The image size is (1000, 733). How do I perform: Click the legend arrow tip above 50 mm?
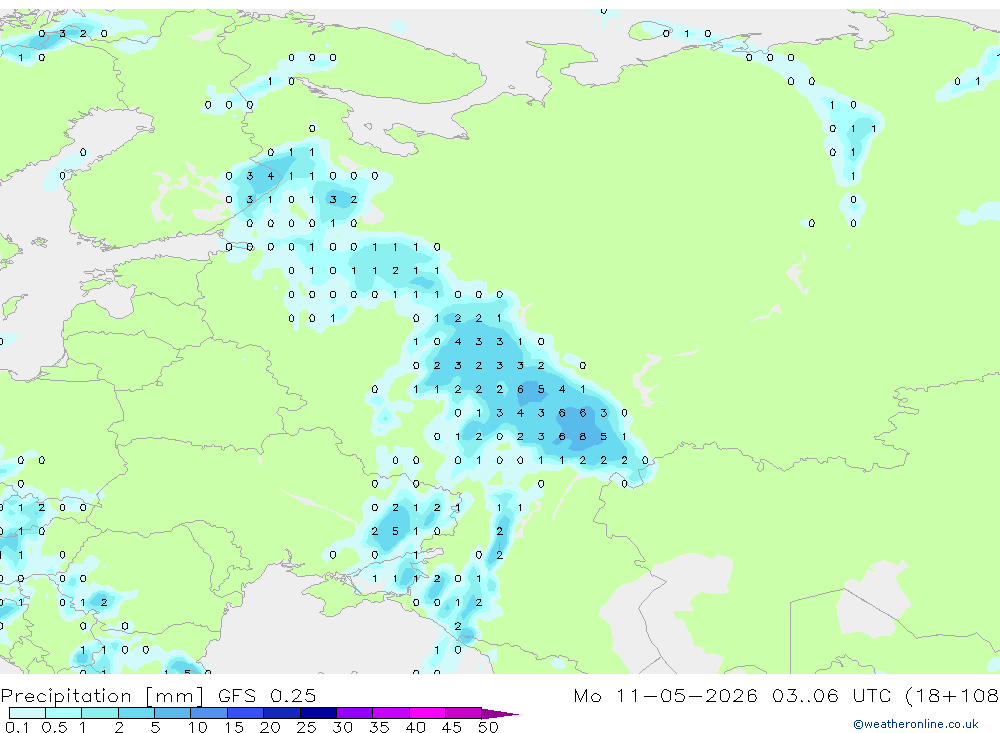(500, 714)
